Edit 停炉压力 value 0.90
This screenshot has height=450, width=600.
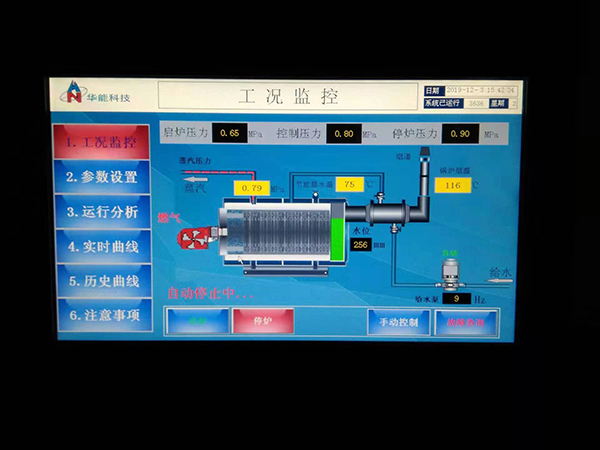pyautogui.click(x=460, y=134)
